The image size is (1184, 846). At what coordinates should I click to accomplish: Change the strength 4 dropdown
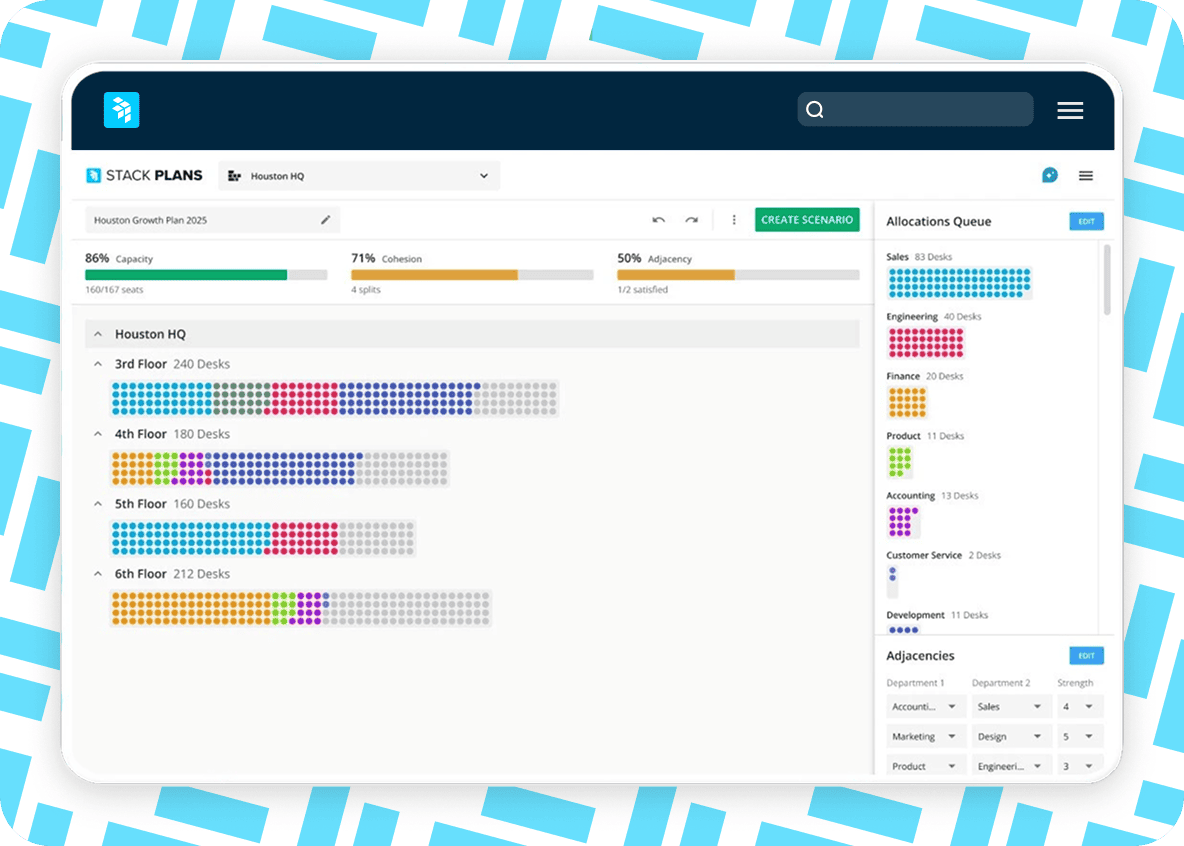(x=1080, y=707)
